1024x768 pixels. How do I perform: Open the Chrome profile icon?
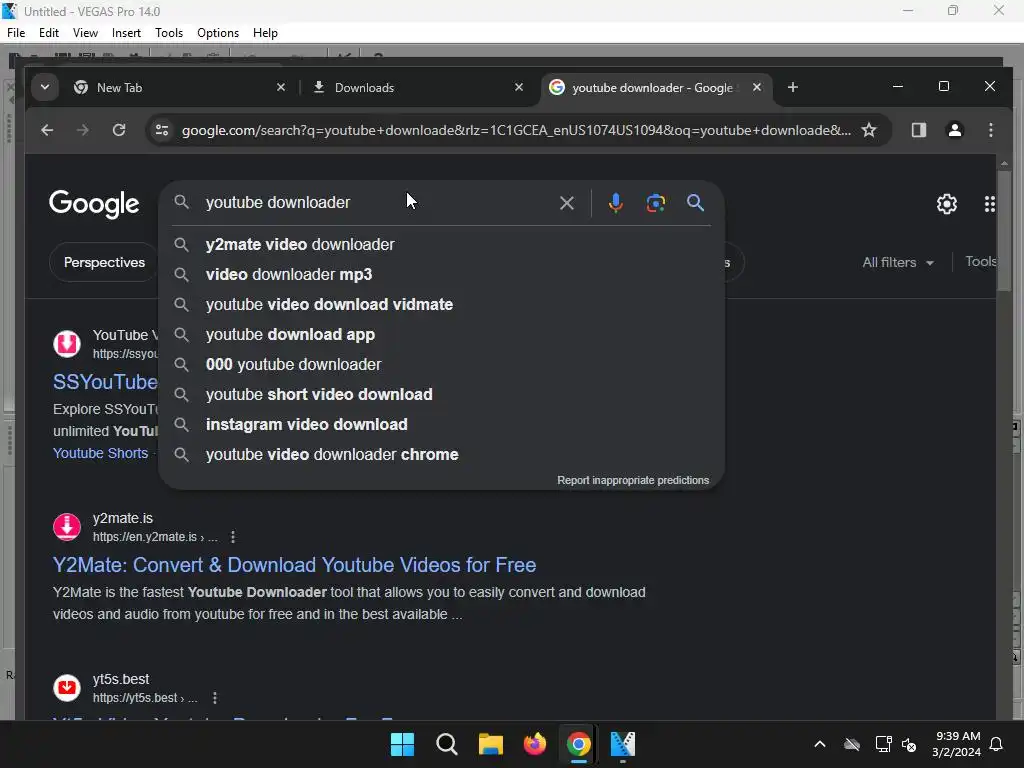pos(955,130)
